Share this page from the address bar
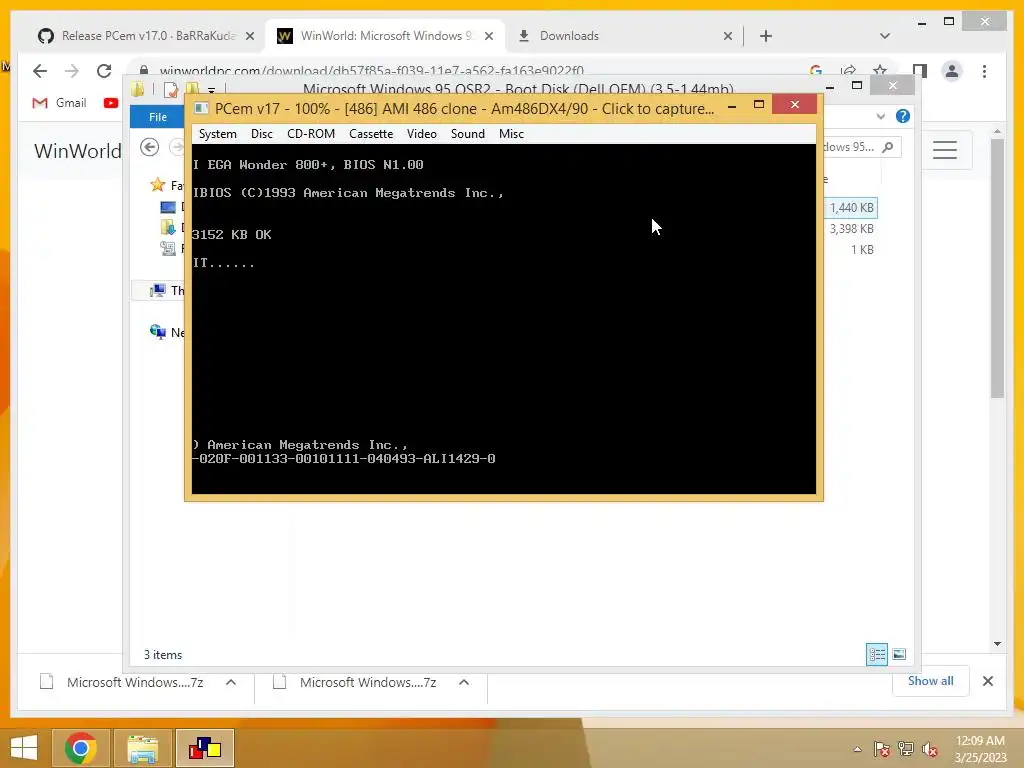This screenshot has height=768, width=1024. tap(848, 71)
